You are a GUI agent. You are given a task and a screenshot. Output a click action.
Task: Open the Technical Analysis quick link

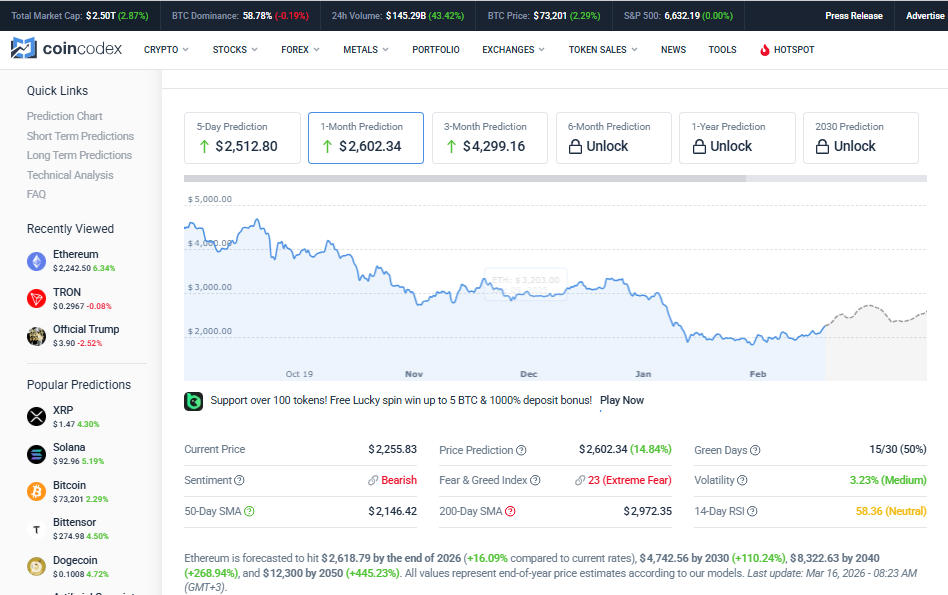70,175
